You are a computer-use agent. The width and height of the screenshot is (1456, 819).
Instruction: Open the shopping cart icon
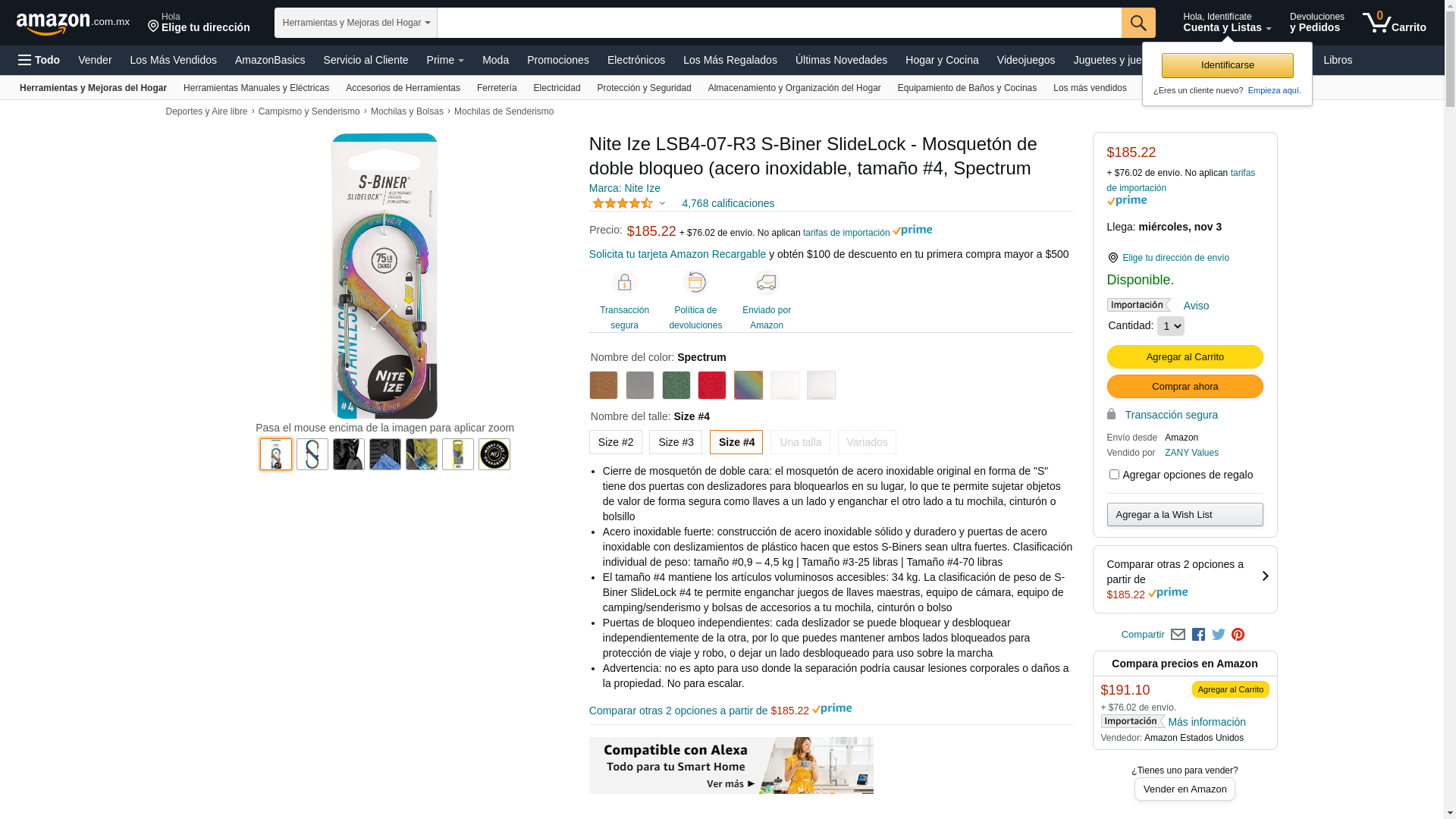1394,23
